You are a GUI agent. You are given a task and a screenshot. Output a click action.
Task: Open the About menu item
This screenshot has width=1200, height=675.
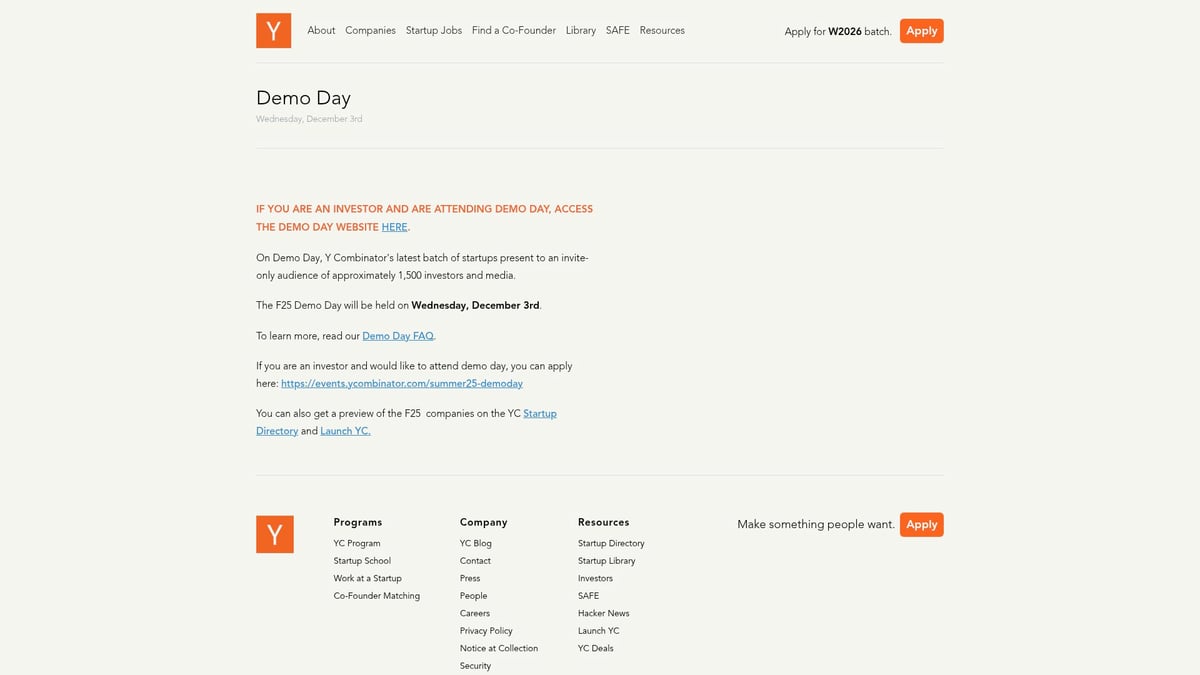[x=321, y=31]
